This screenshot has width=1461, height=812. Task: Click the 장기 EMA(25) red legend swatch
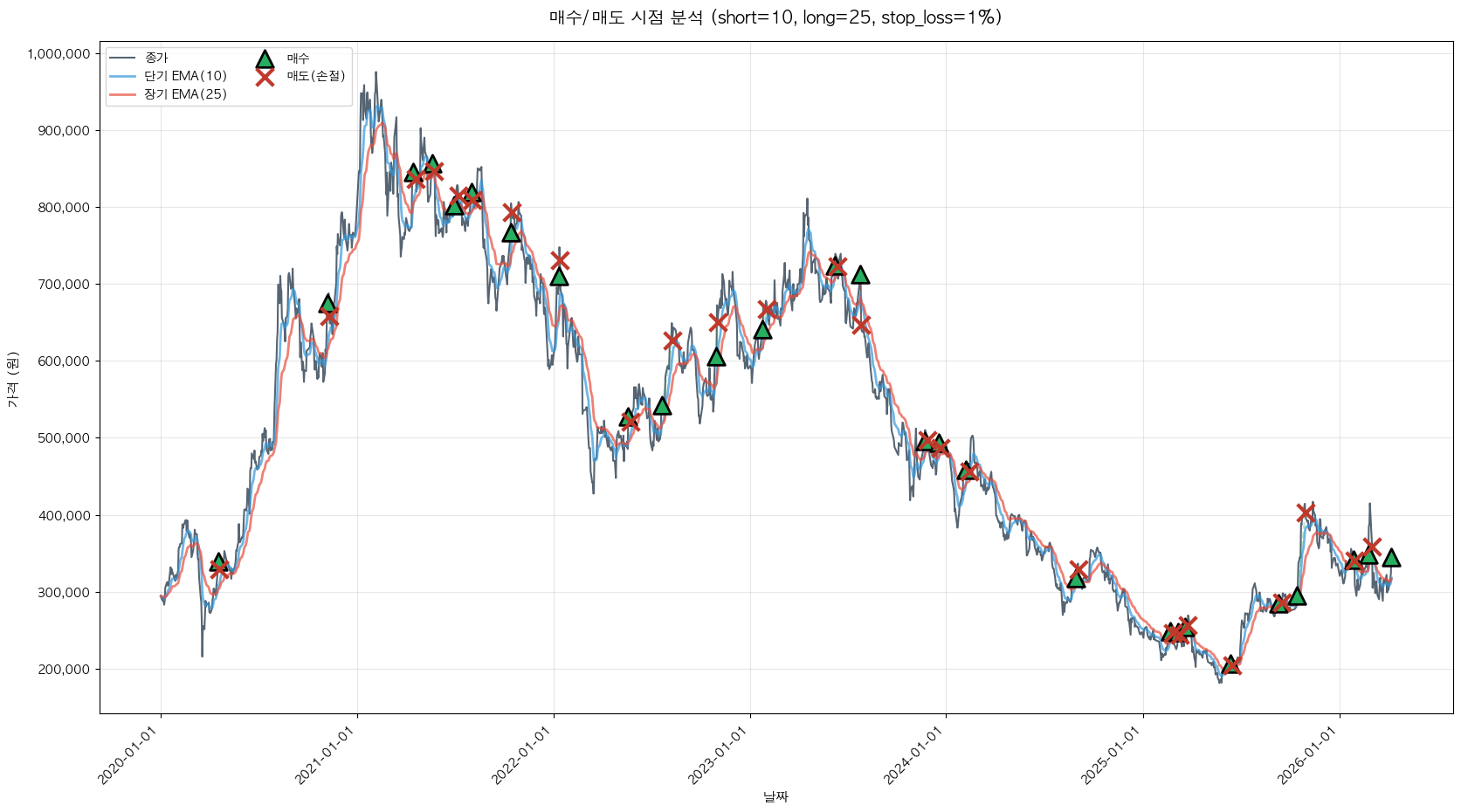[123, 94]
